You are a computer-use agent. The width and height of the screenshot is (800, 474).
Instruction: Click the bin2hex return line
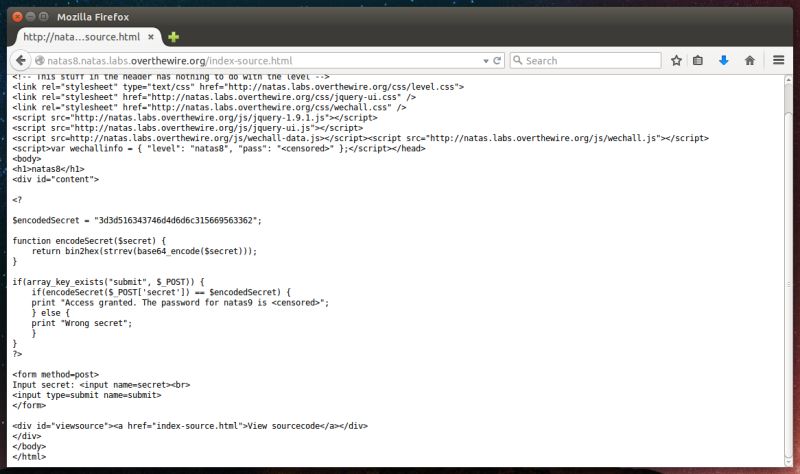(144, 251)
